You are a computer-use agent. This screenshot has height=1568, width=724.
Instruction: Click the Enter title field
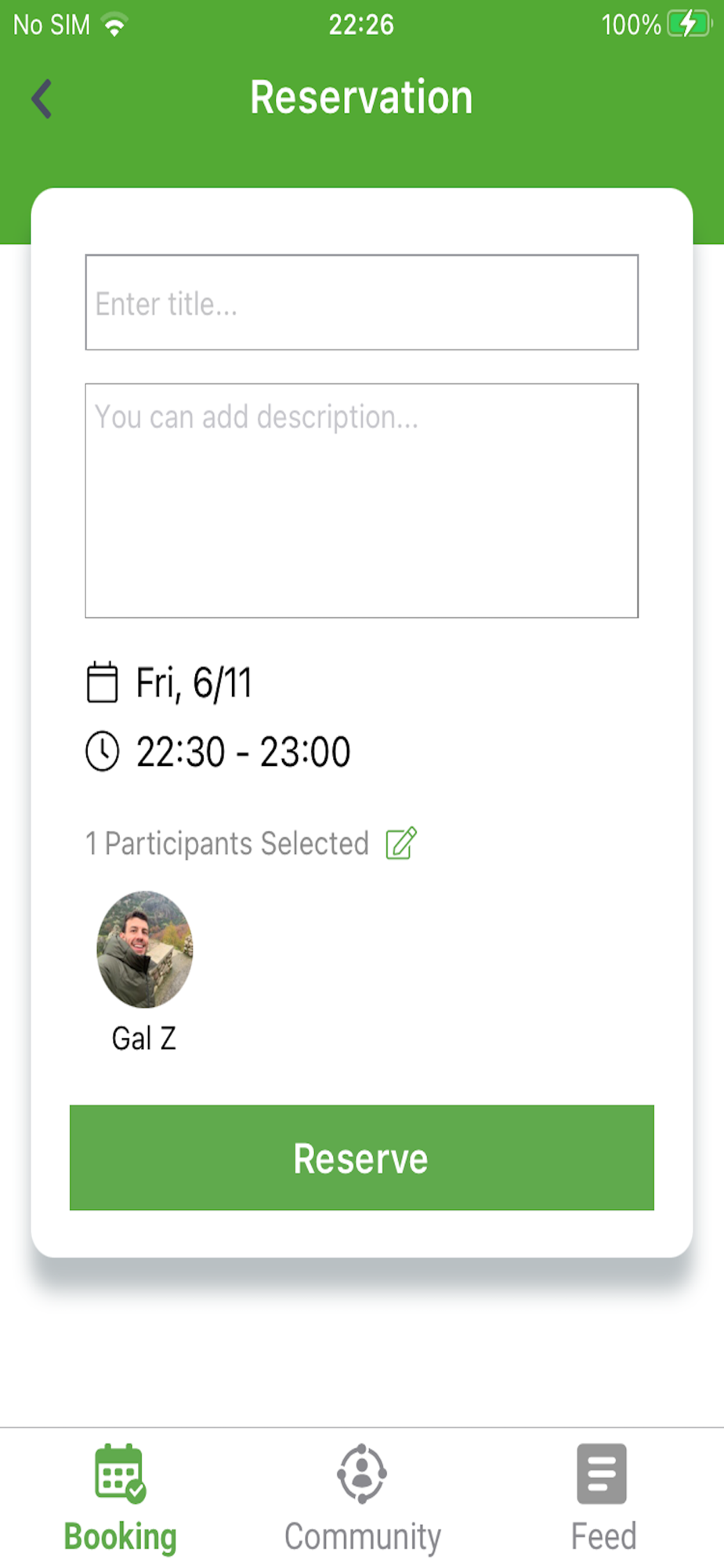click(361, 303)
